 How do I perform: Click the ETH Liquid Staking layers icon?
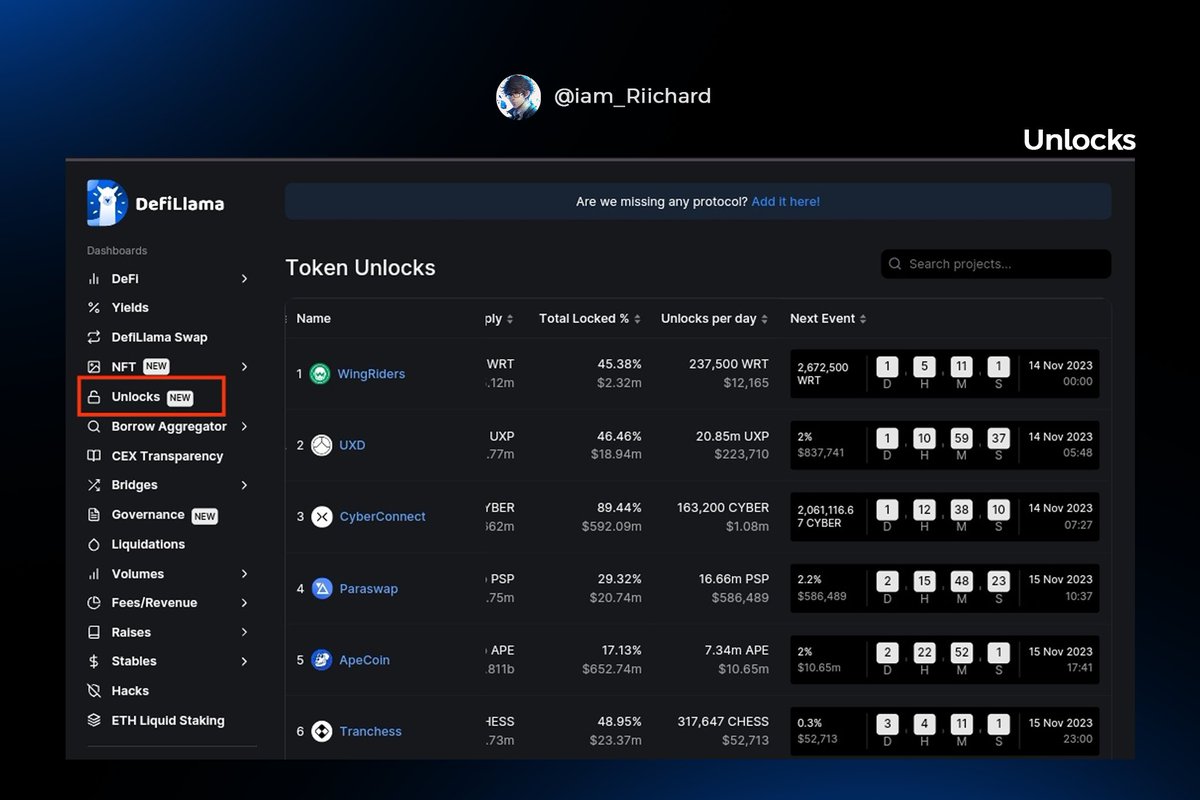click(94, 721)
